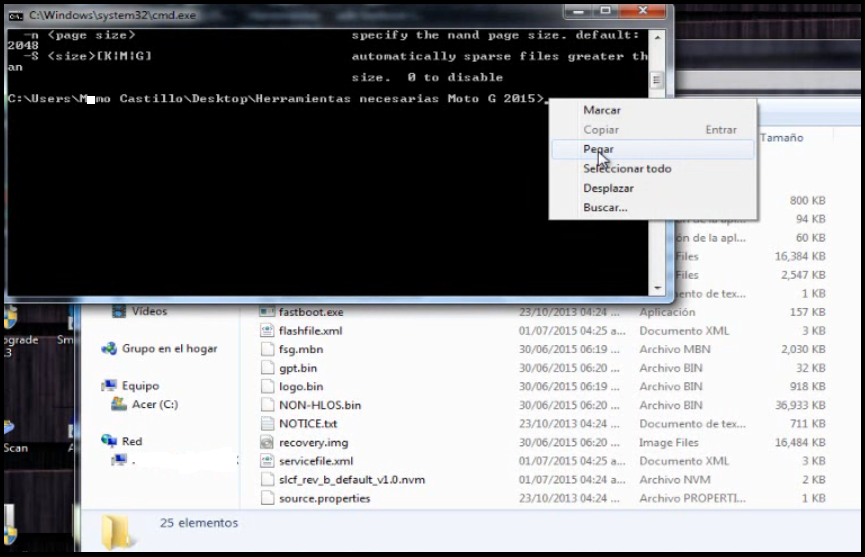Click Archivo MBN type of fsg.mbn
This screenshot has height=557, width=865.
[x=675, y=350]
